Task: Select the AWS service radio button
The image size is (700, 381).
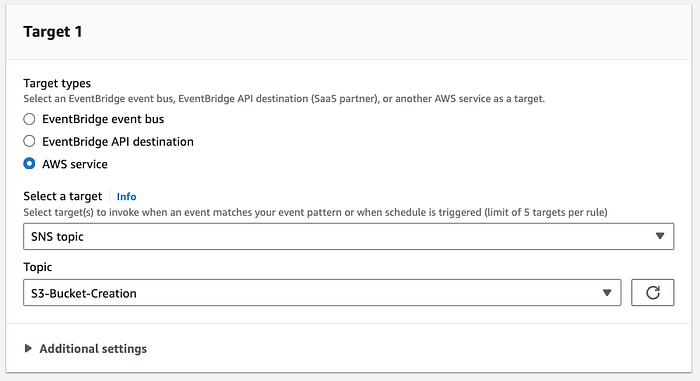Action: click(x=29, y=163)
